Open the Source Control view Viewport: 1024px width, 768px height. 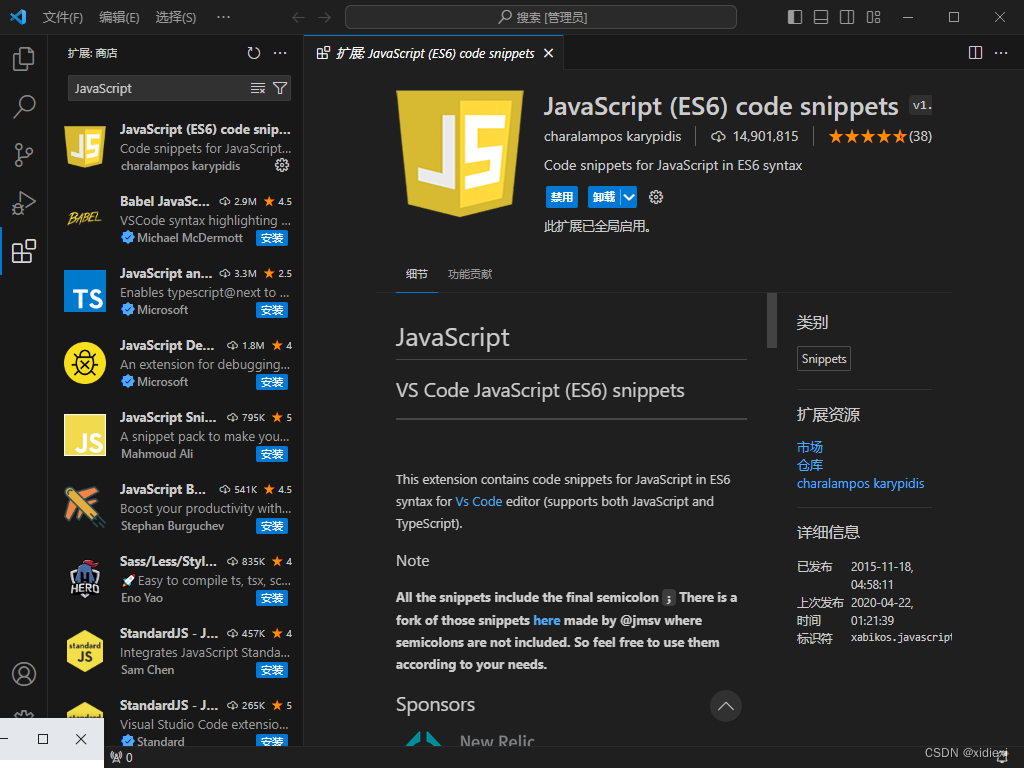click(x=24, y=155)
